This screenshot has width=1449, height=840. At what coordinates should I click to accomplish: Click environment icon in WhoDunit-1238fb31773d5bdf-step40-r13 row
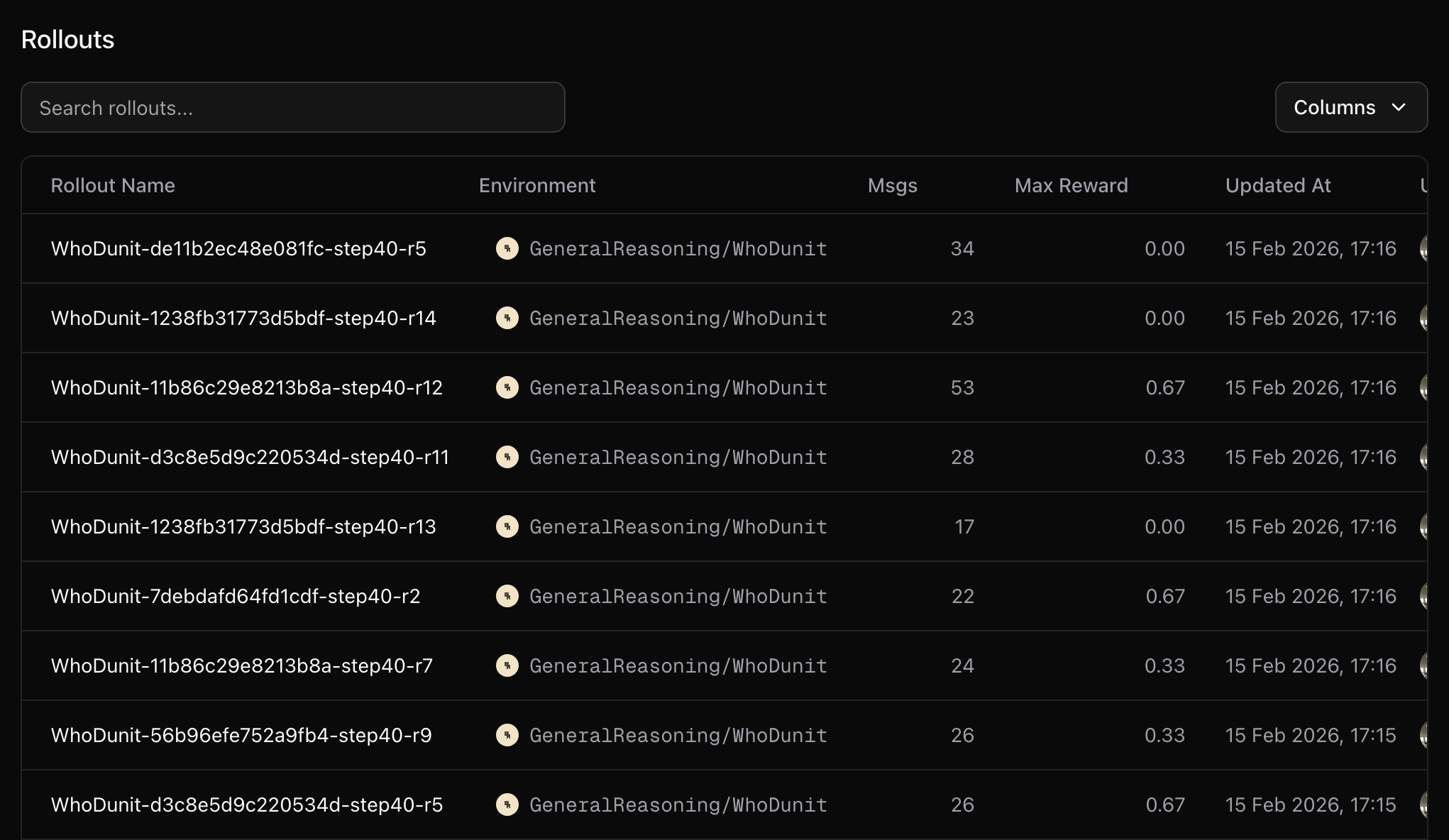(x=507, y=526)
